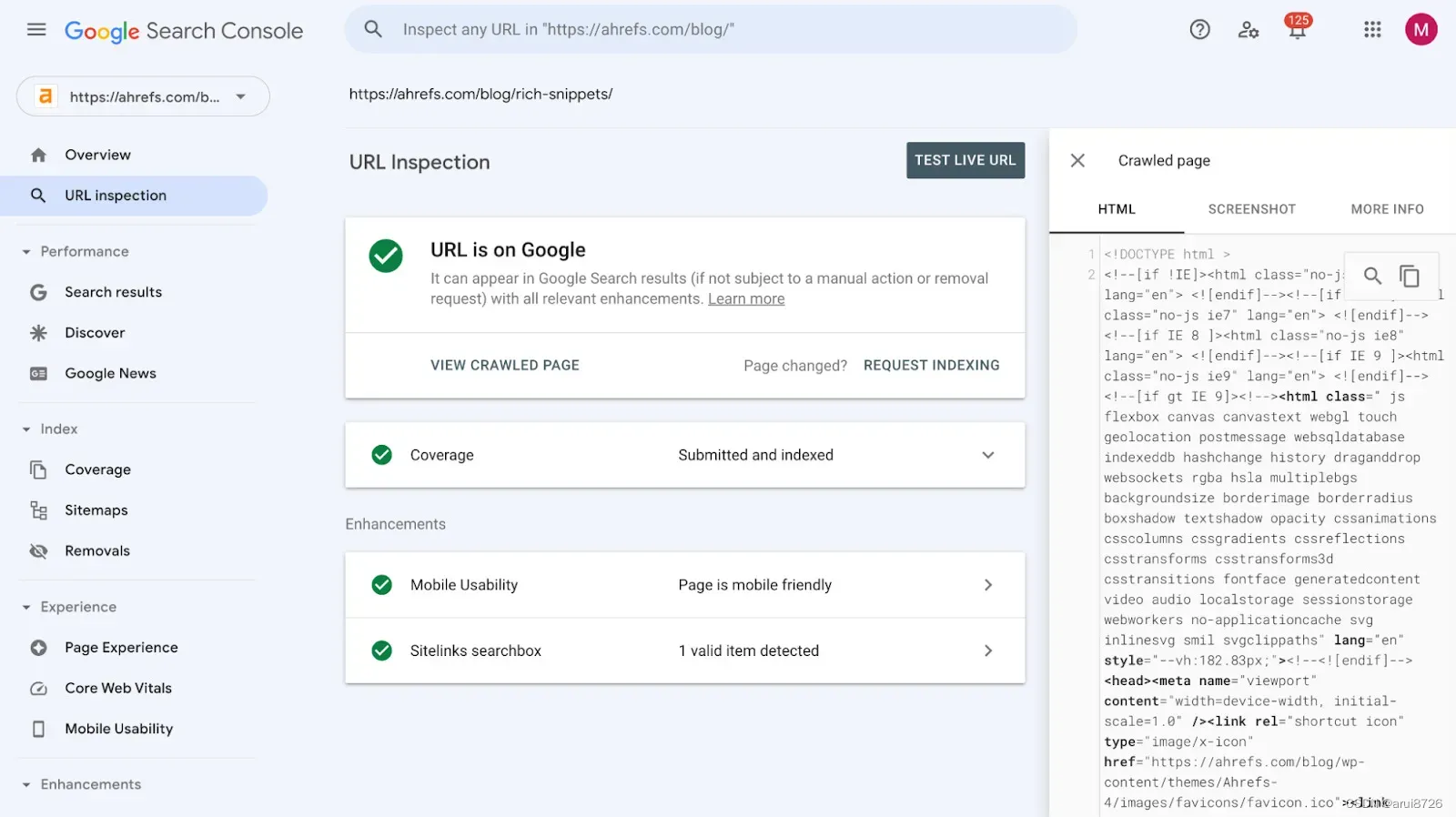Open the main hamburger menu
Image resolution: width=1456 pixels, height=817 pixels.
tap(36, 30)
